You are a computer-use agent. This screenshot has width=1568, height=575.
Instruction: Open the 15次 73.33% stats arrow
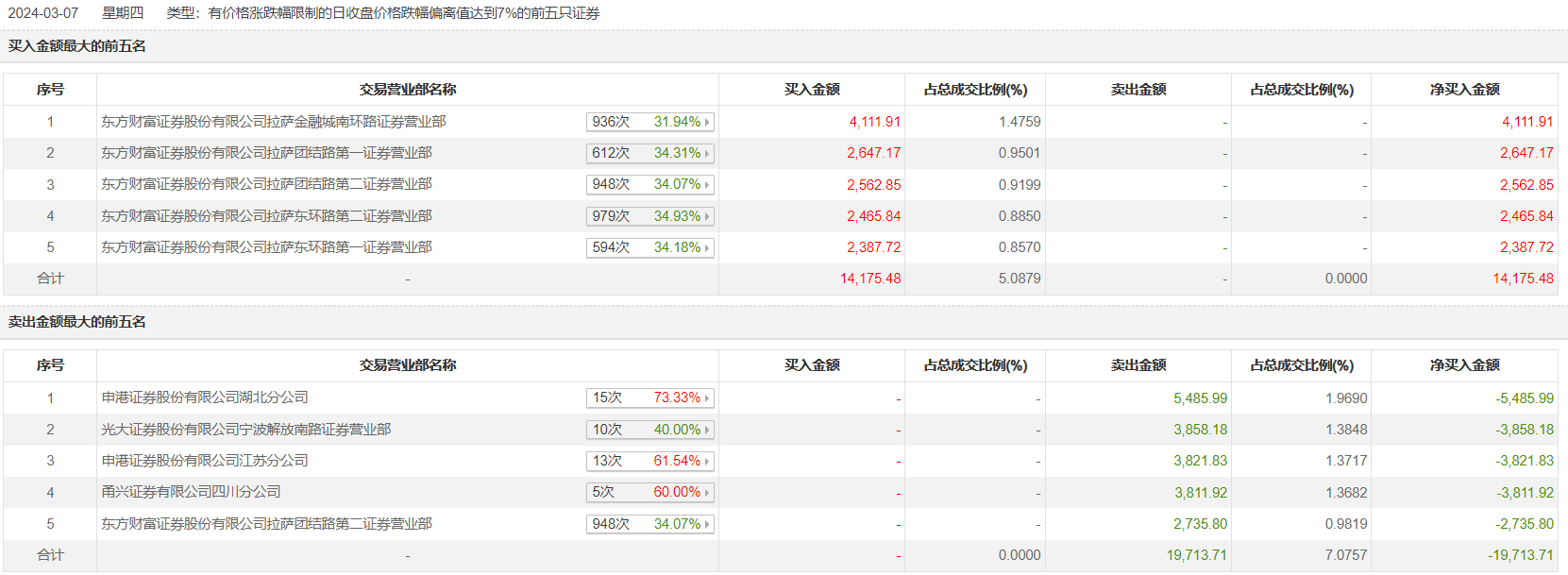point(707,397)
